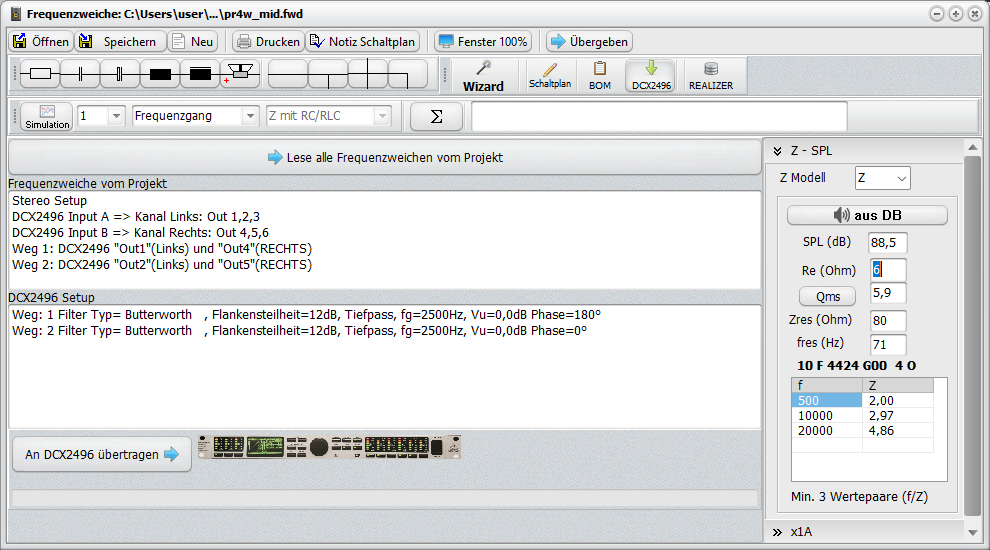
Task: Open the REALIZER tool
Action: [711, 76]
